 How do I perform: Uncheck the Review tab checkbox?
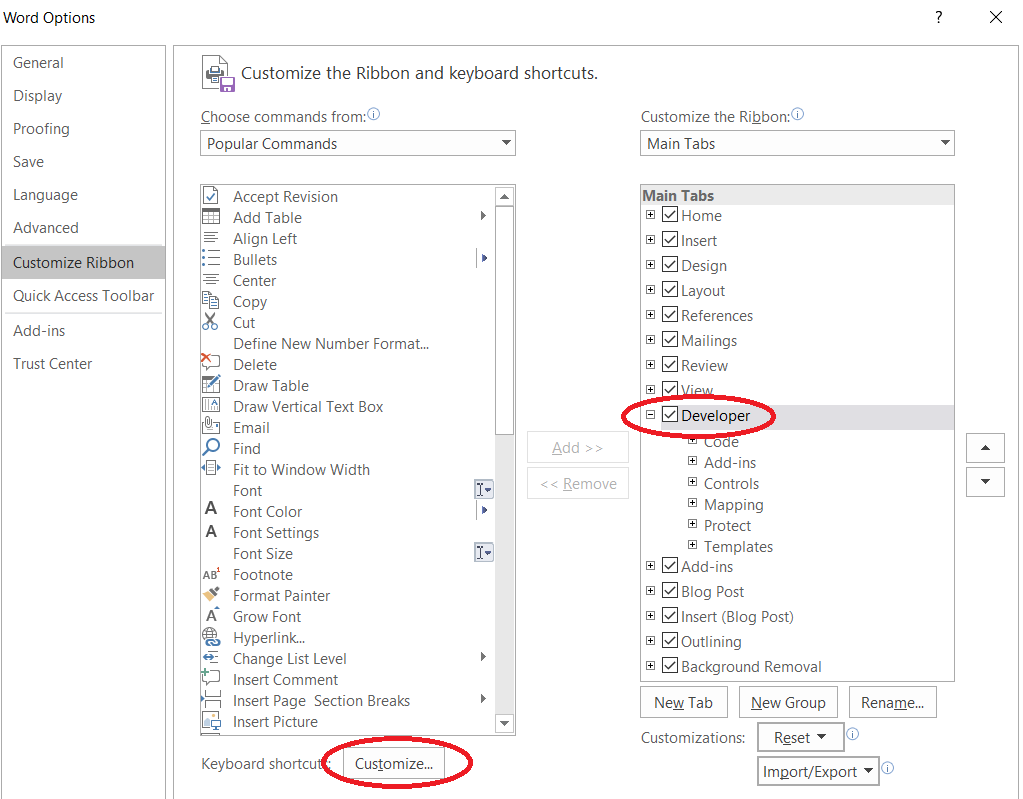670,364
